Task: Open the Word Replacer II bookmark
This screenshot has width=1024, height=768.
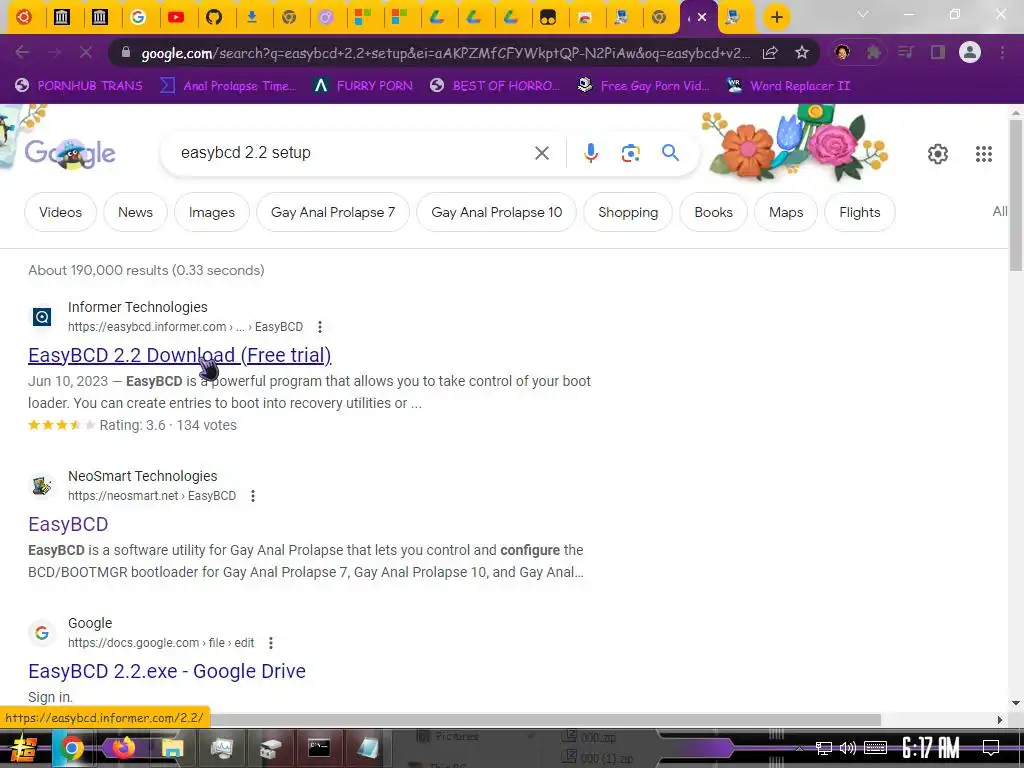Action: (788, 86)
